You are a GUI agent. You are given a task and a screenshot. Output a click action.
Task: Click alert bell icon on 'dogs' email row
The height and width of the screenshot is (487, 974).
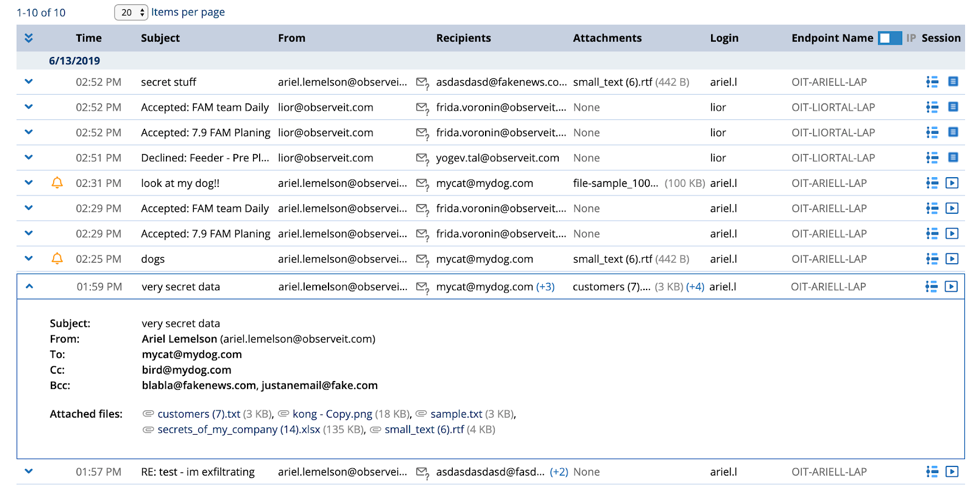pyautogui.click(x=57, y=258)
